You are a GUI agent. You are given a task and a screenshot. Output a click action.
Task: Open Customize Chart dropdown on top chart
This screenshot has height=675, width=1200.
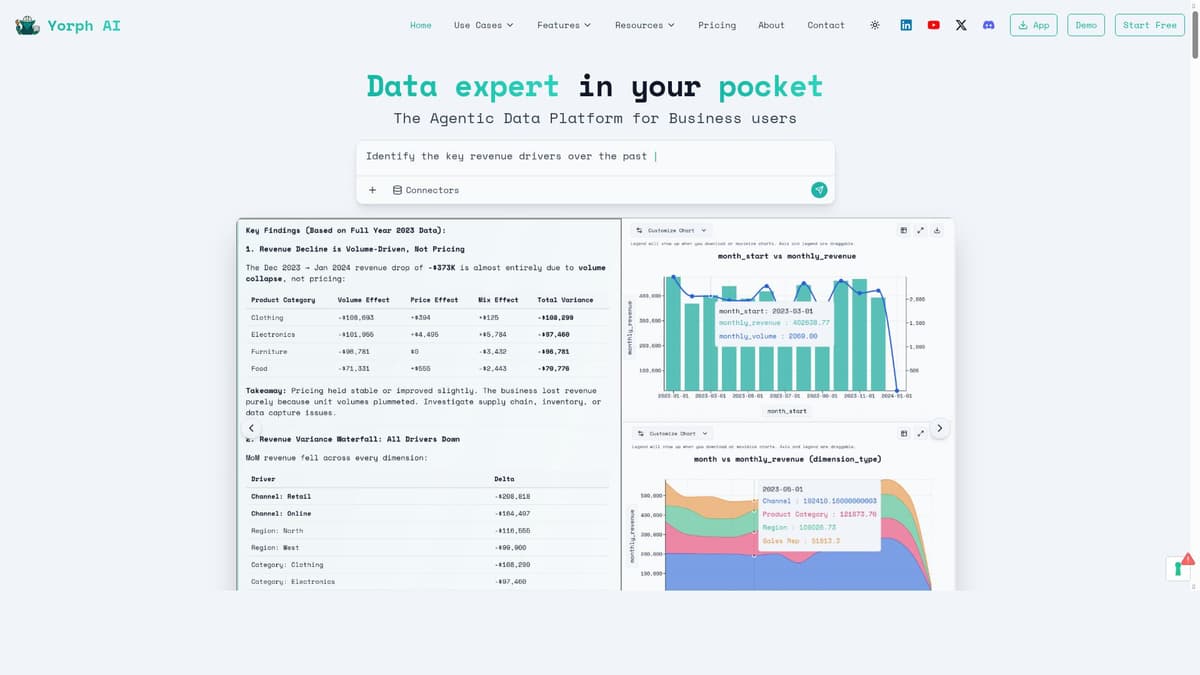point(672,230)
